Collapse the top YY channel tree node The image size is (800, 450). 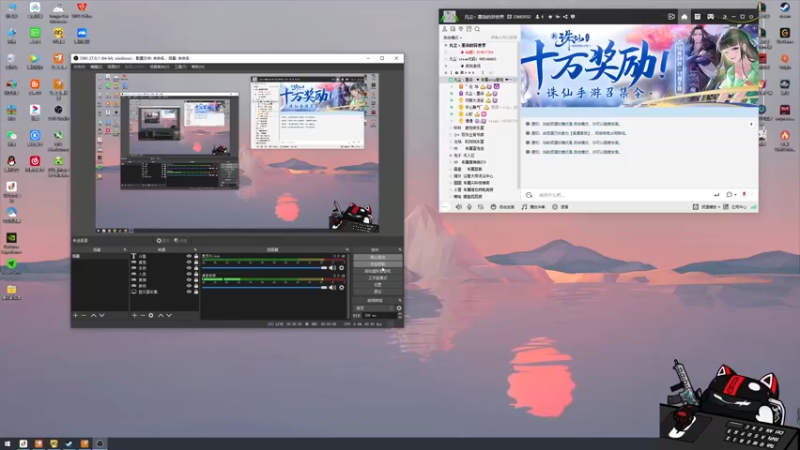pyautogui.click(x=445, y=45)
